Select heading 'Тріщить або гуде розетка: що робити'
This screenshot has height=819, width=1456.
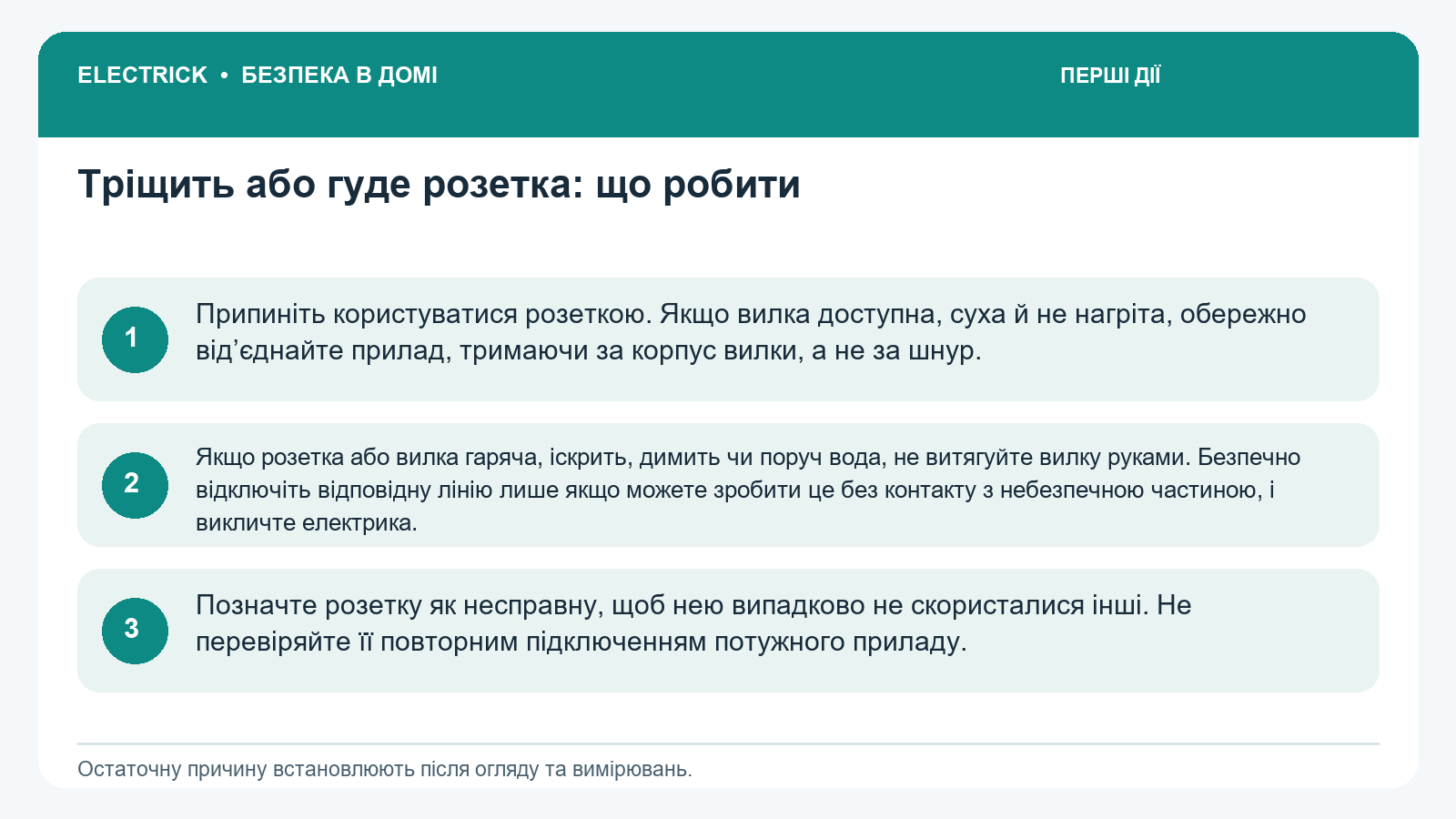click(x=439, y=185)
